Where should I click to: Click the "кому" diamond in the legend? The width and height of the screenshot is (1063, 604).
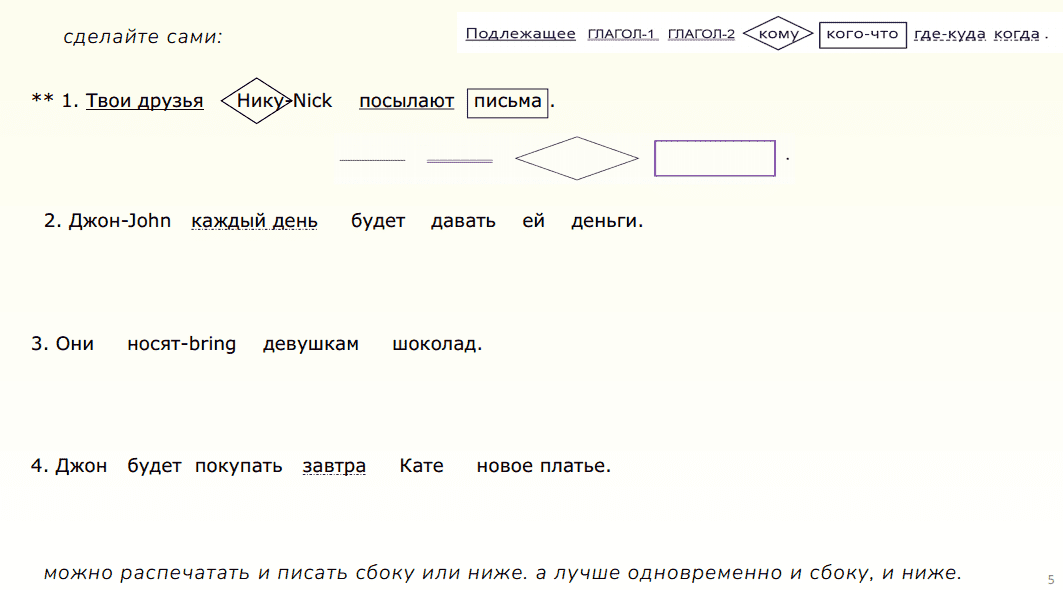click(779, 35)
